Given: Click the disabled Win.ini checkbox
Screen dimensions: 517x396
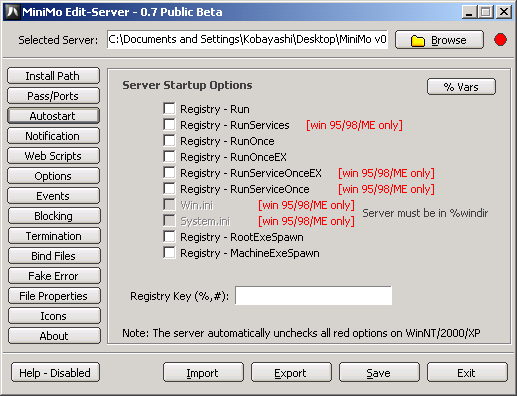Looking at the screenshot, I should (169, 204).
